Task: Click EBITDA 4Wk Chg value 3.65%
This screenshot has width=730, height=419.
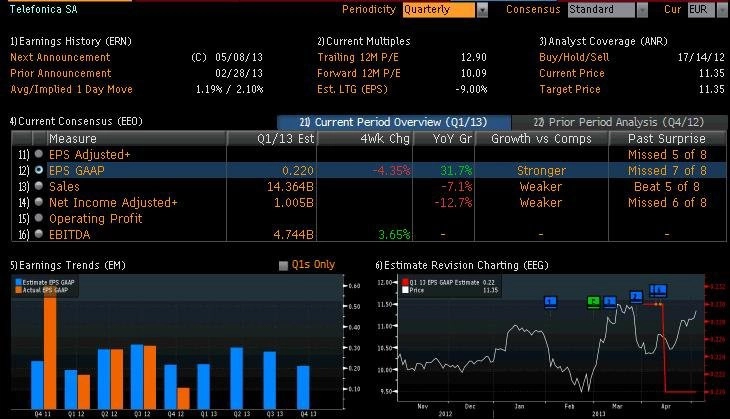Action: click(394, 235)
